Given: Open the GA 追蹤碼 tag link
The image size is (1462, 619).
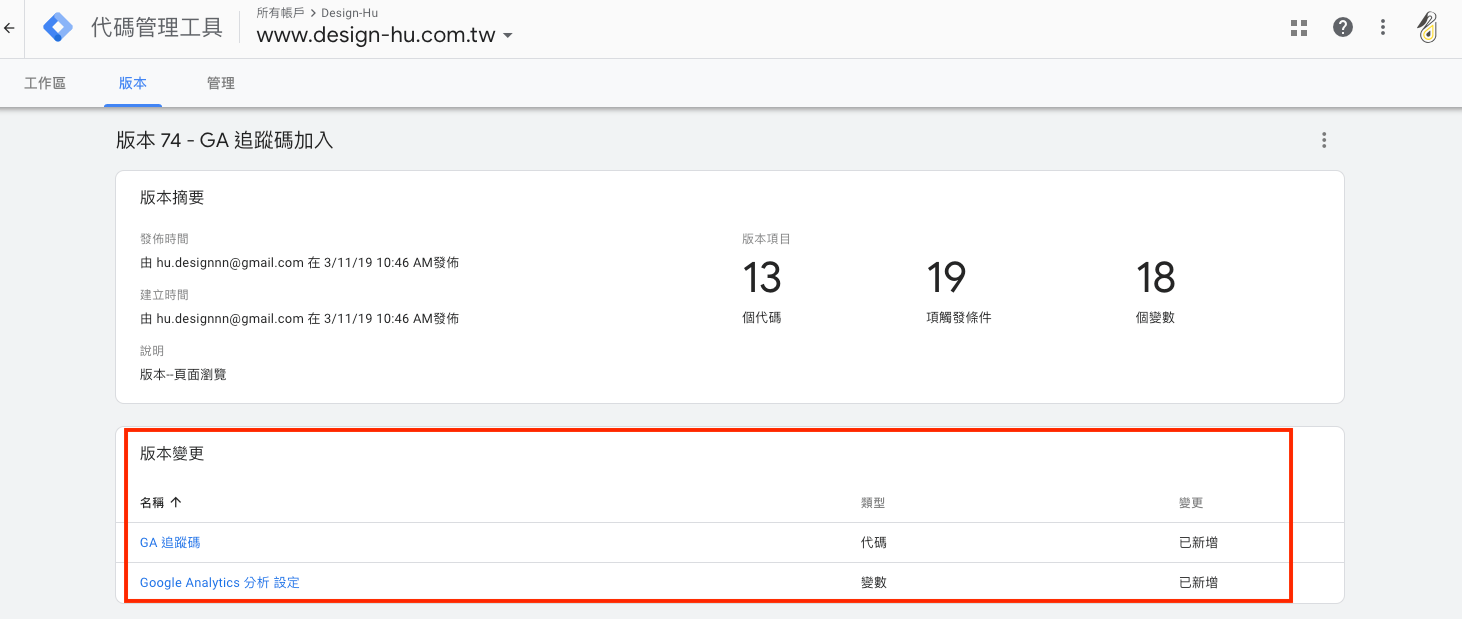Looking at the screenshot, I should point(170,542).
